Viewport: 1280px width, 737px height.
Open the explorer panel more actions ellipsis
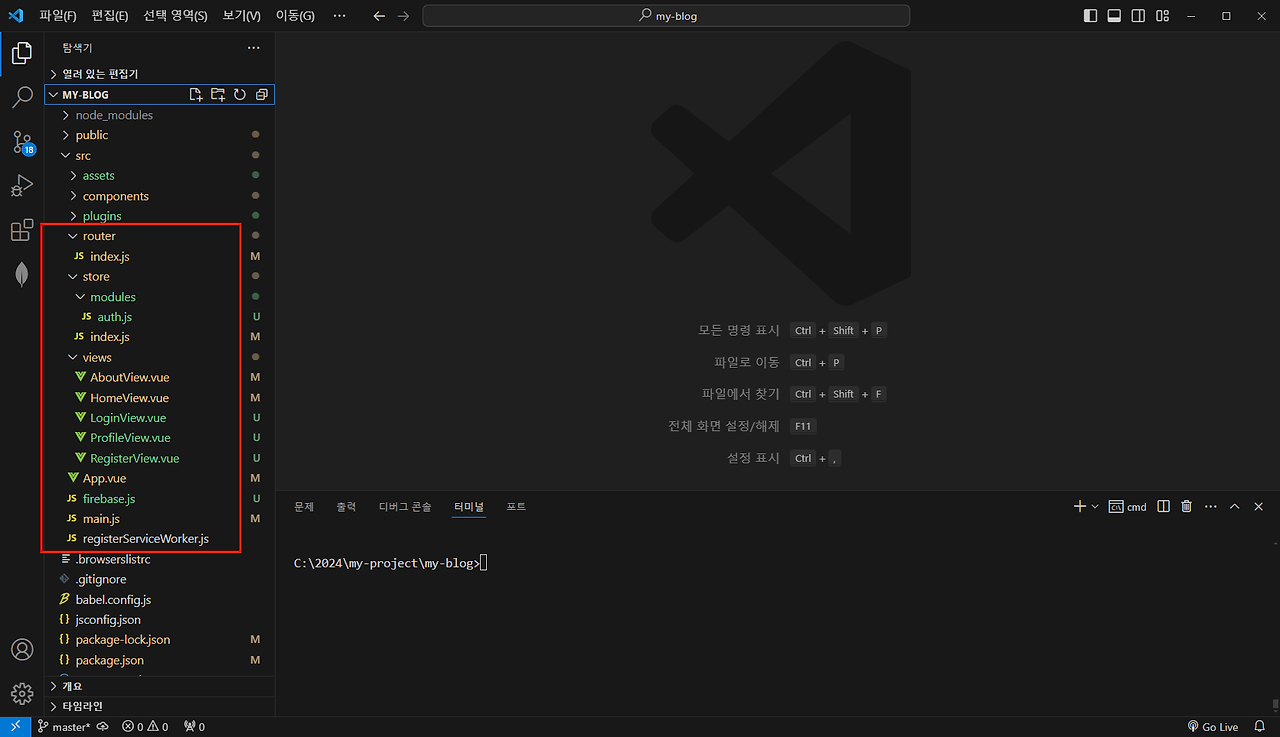click(x=254, y=47)
